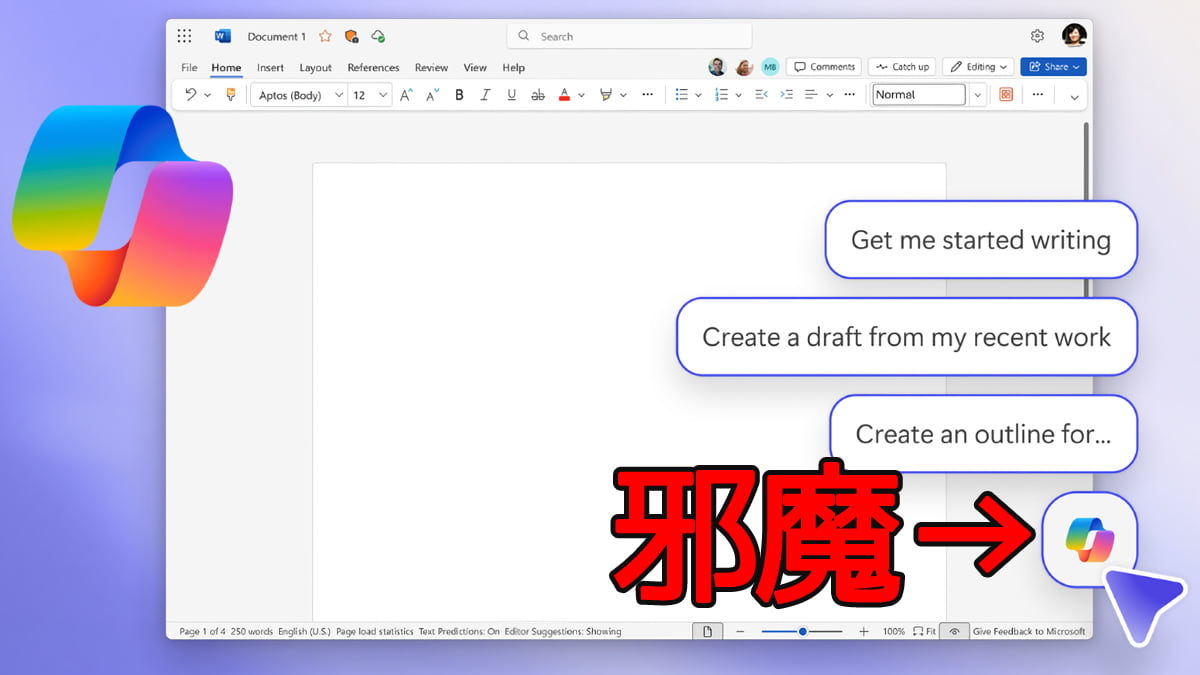Viewport: 1200px width, 675px height.
Task: Click the sensitivity shield icon in title bar
Action: tap(351, 36)
